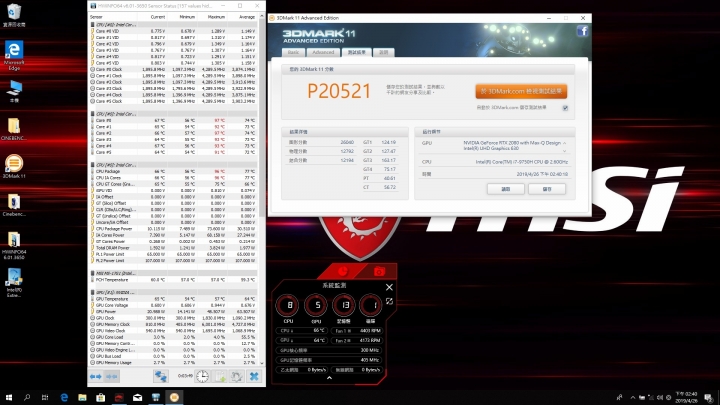
Task: Click the P20521 score text
Action: coord(339,91)
